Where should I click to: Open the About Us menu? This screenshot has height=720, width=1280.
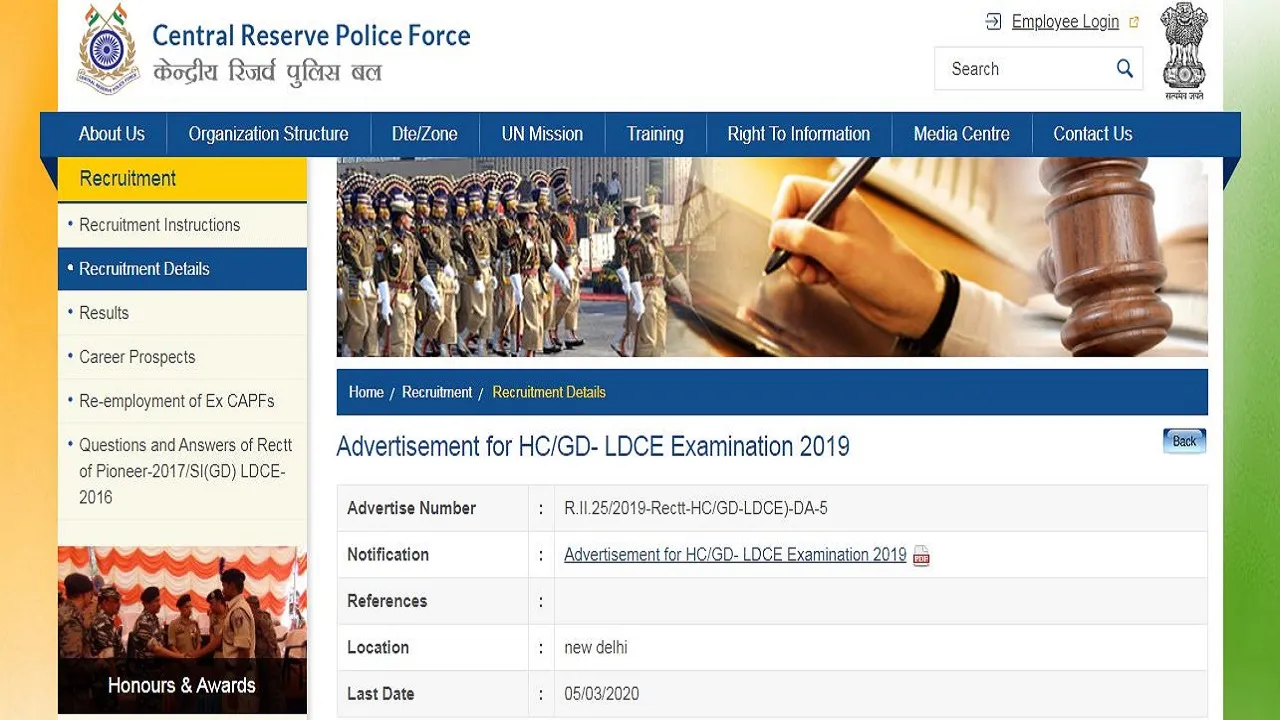(112, 134)
